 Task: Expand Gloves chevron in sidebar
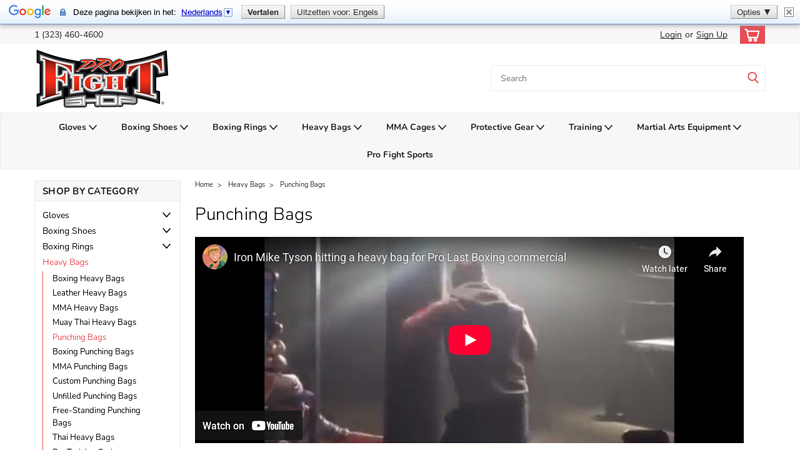[166, 215]
